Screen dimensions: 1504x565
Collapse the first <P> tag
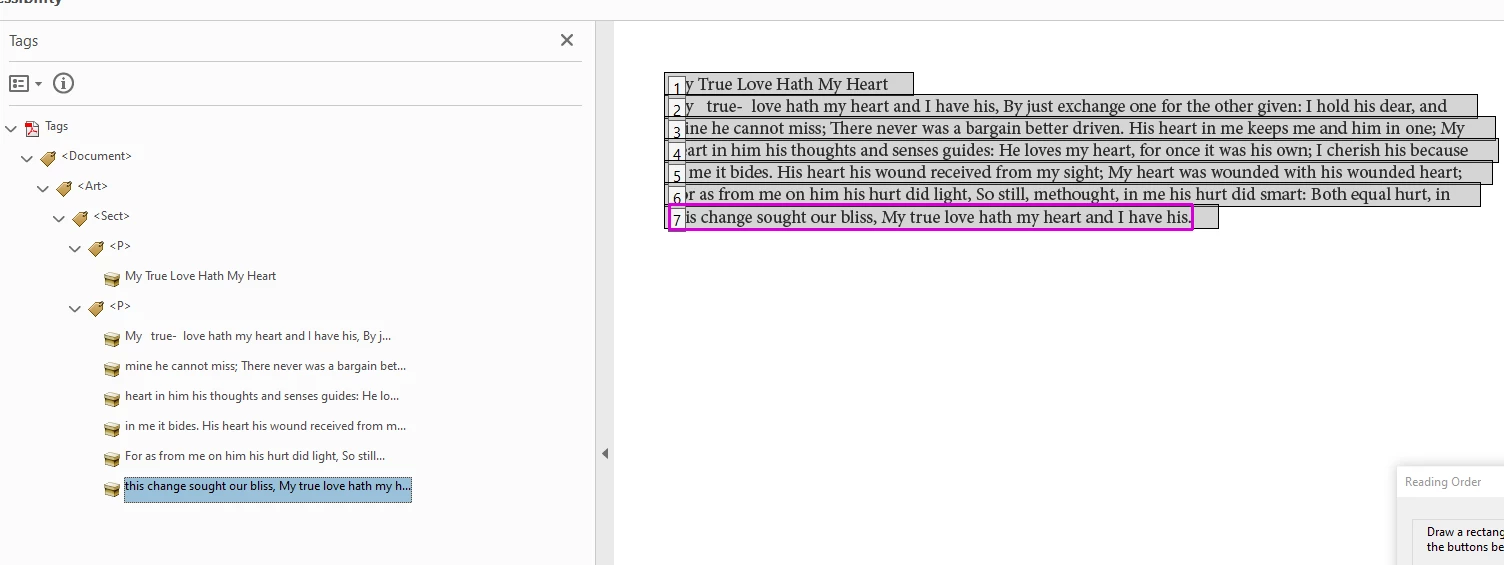coord(75,248)
